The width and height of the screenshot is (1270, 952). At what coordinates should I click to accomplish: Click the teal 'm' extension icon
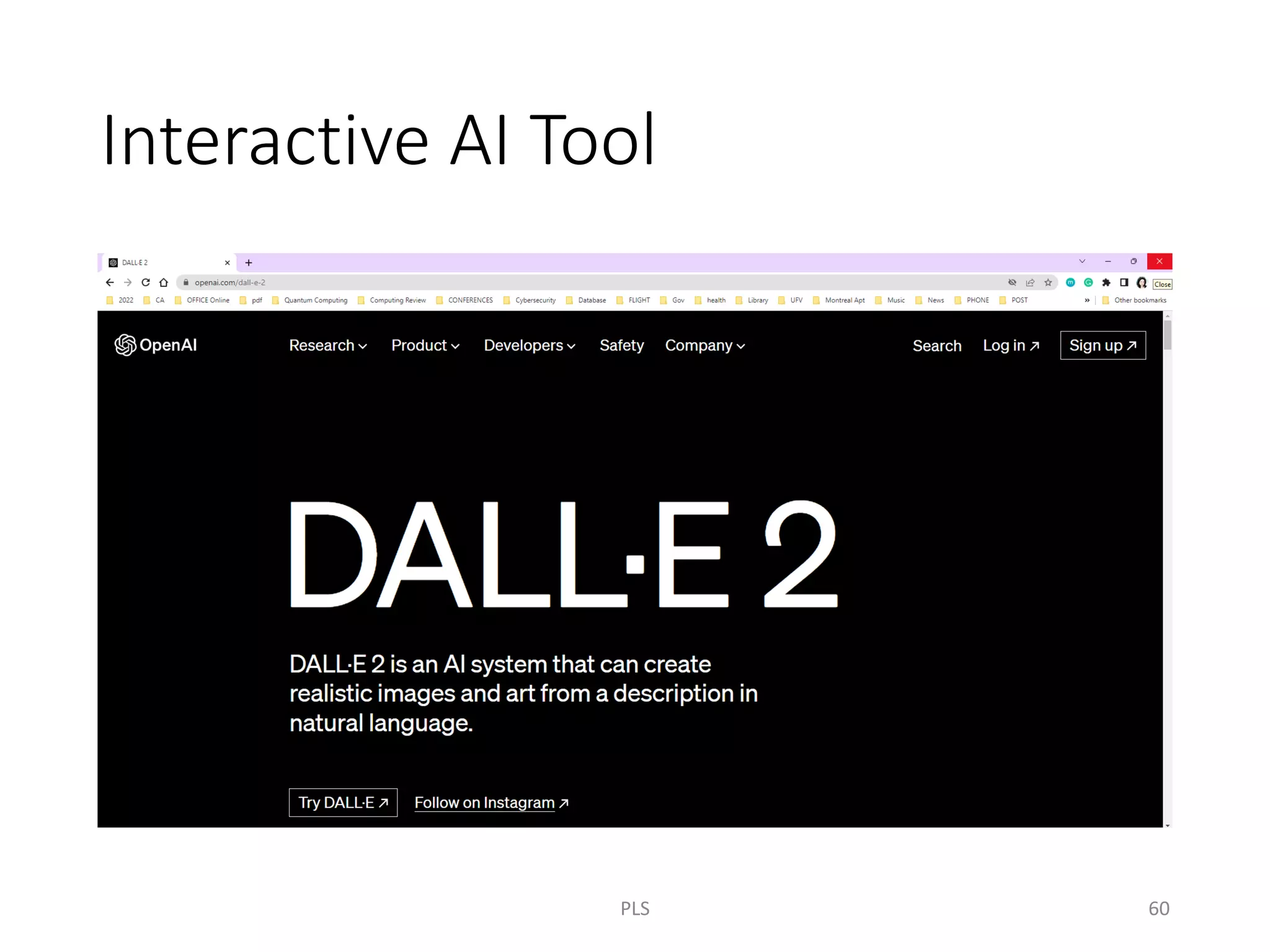(x=1070, y=283)
